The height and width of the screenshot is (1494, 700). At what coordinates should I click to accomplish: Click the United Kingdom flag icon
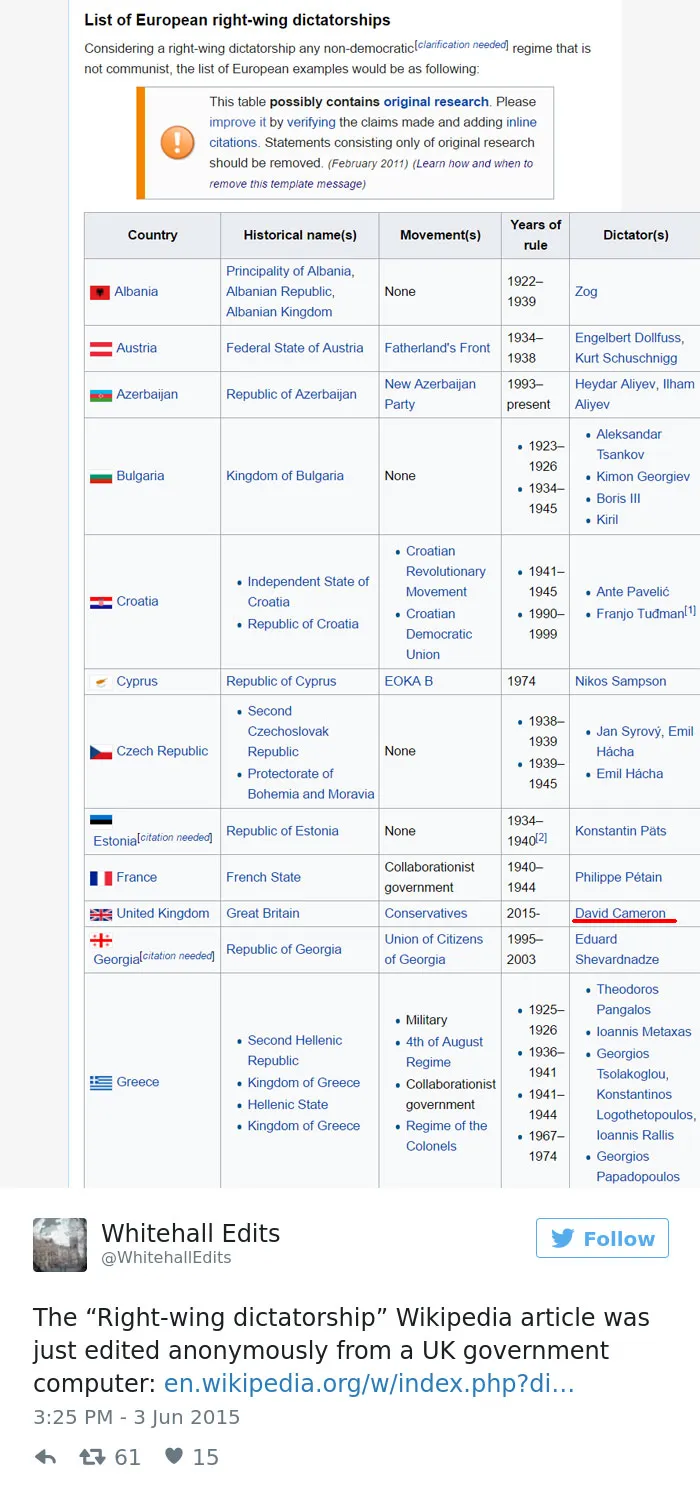pos(100,914)
